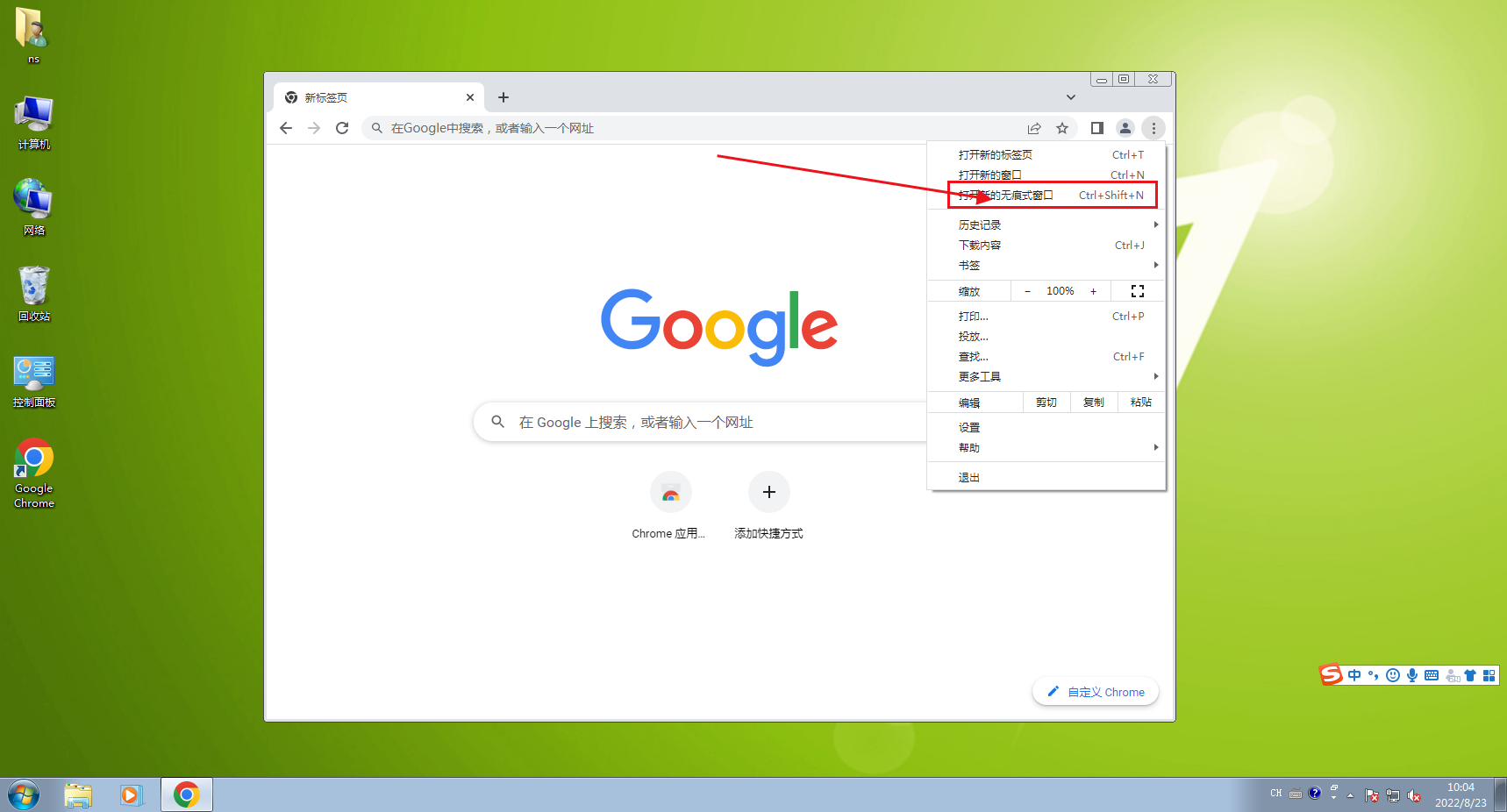Click the side panel icon next to profile

click(x=1096, y=128)
